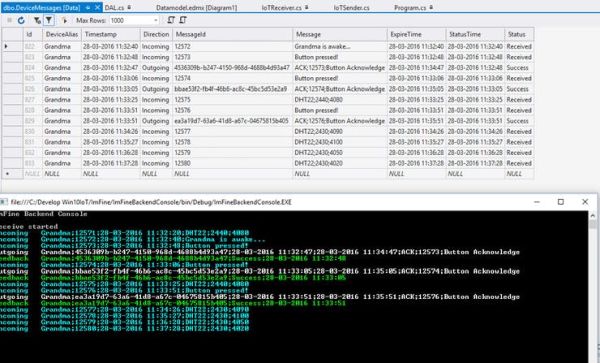The height and width of the screenshot is (363, 600).
Task: Sort by the Message column header
Action: (340, 34)
